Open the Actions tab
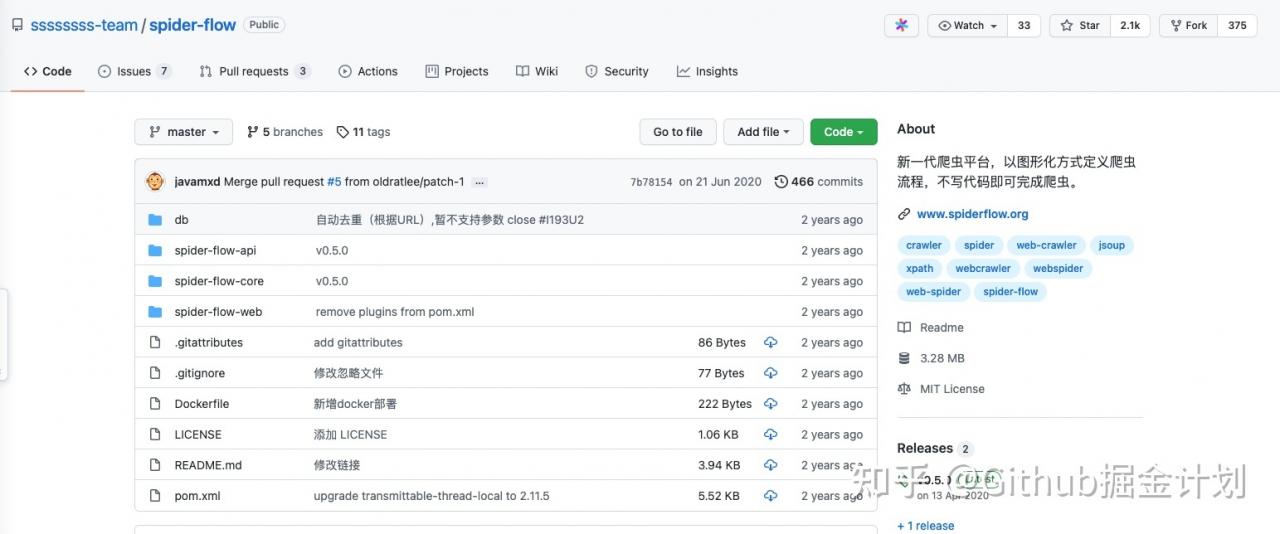 (368, 71)
